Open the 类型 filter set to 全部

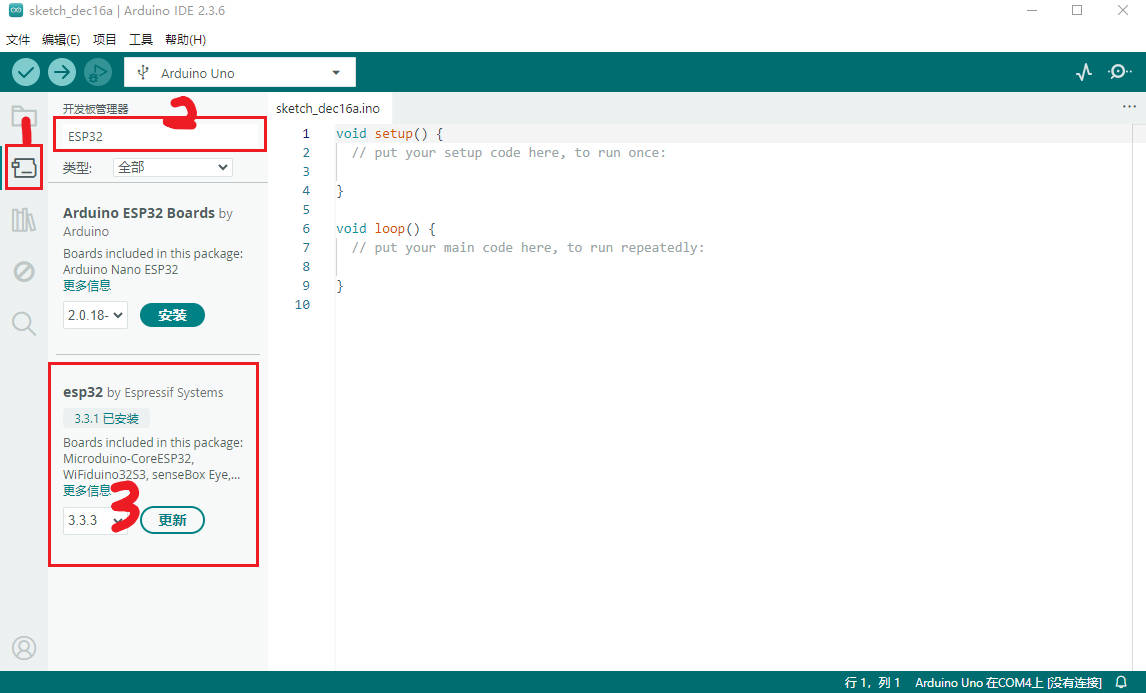(x=172, y=167)
